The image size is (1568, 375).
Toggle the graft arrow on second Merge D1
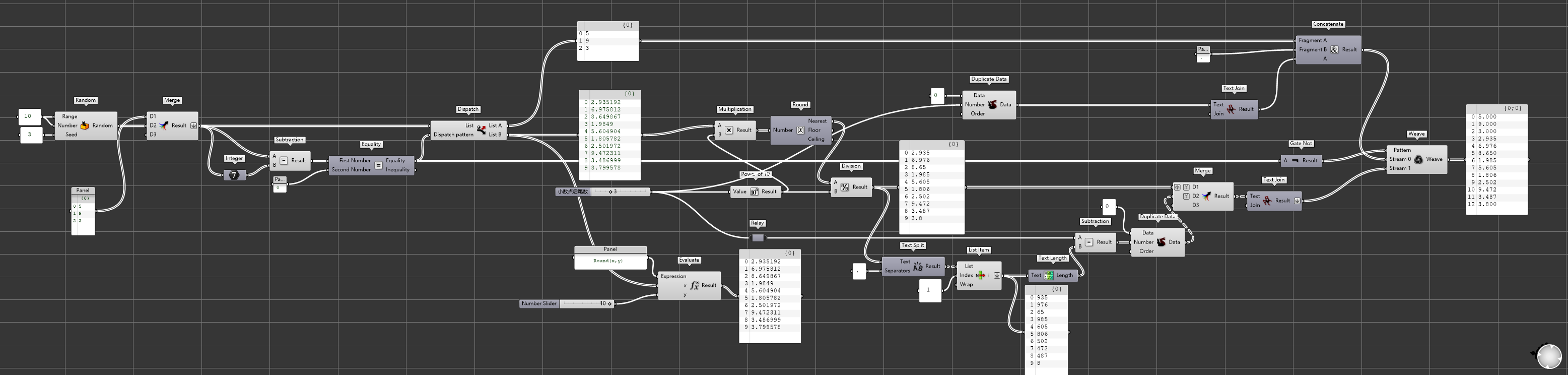click(1177, 187)
